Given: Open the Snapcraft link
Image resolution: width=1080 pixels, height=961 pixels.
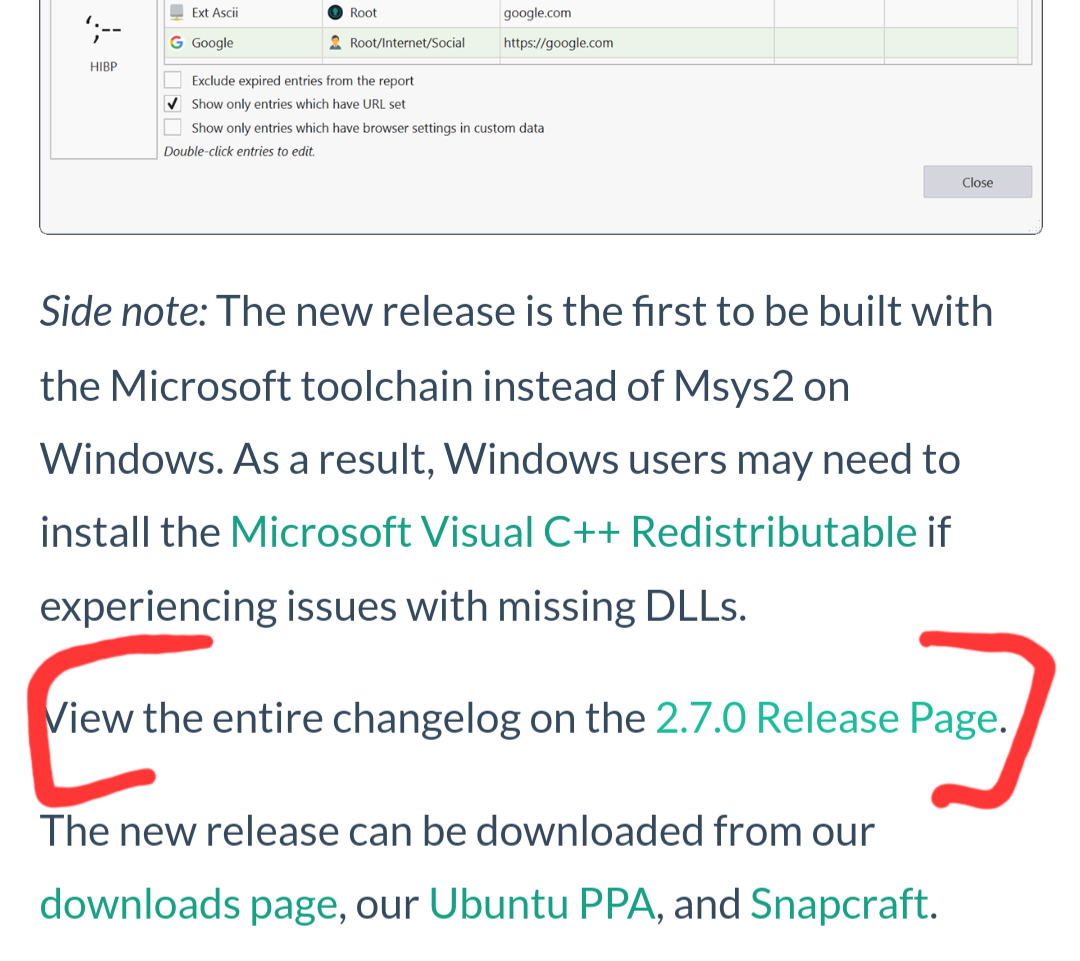Looking at the screenshot, I should click(838, 903).
